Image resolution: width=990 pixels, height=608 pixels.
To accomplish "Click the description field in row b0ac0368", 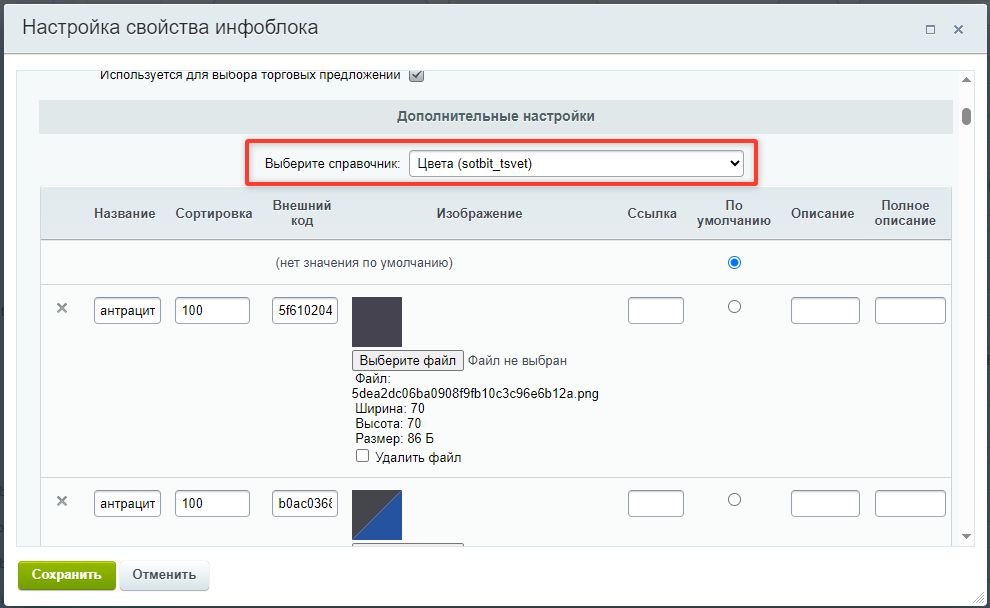I will click(825, 504).
